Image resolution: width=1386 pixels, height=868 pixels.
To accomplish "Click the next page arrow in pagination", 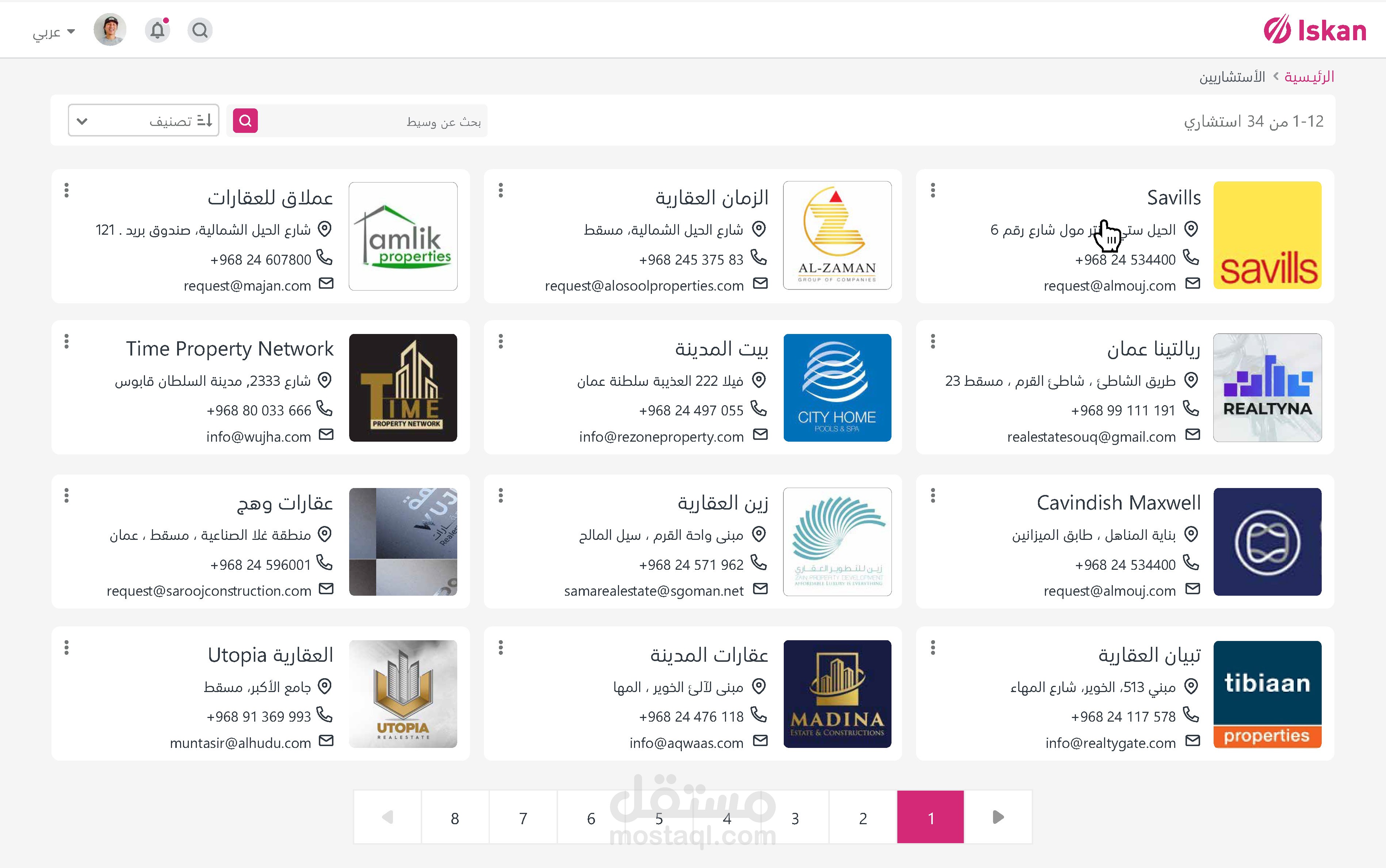I will [x=998, y=817].
